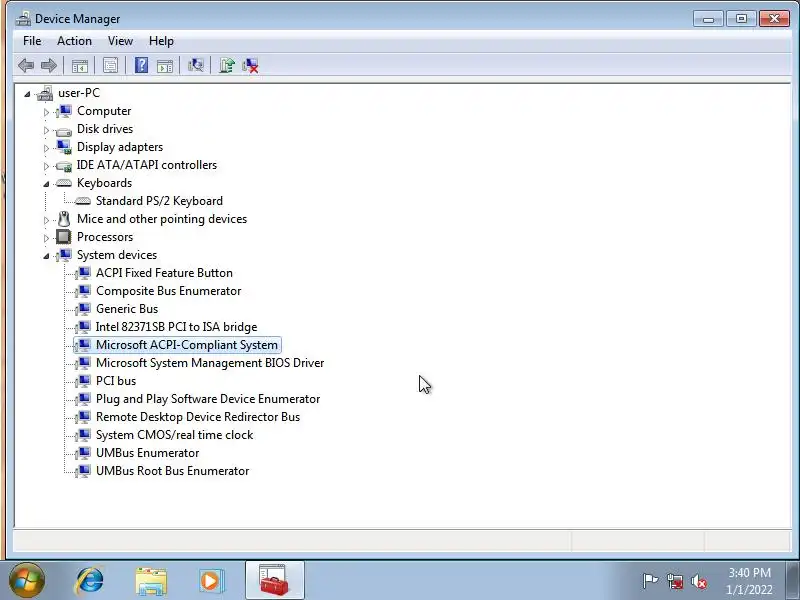
Task: Expand the IDE ATA/ATAPI controllers arrow
Action: [x=46, y=166]
